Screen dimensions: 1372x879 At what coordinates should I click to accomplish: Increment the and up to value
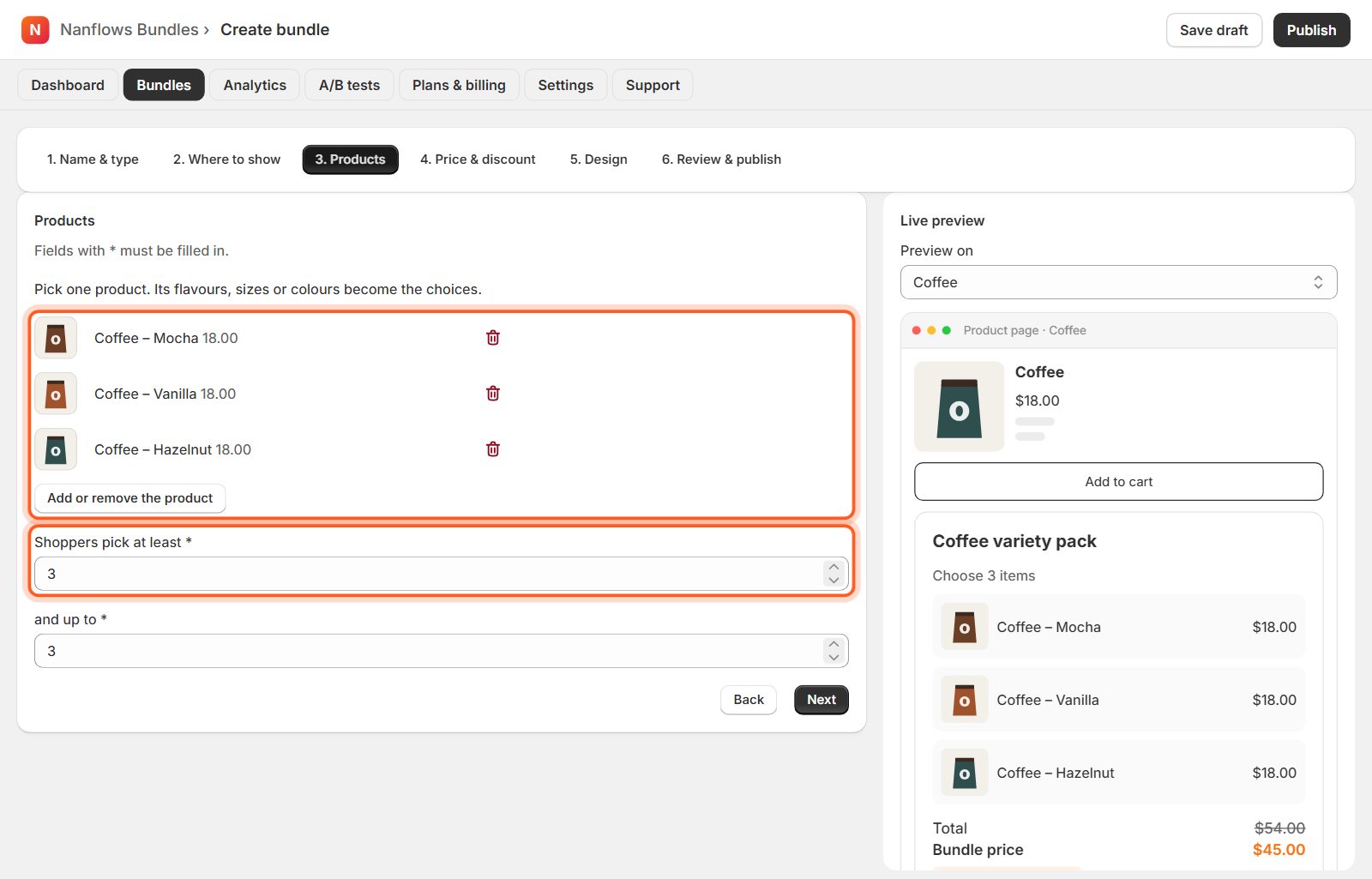[833, 645]
